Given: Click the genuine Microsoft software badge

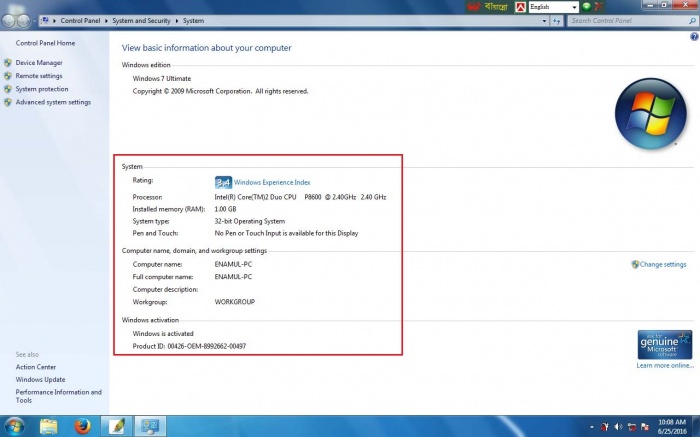Looking at the screenshot, I should [665, 345].
